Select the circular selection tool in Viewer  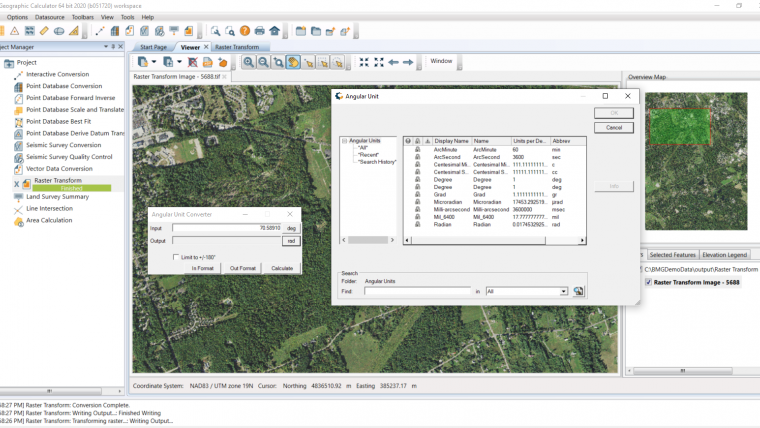coord(338,62)
